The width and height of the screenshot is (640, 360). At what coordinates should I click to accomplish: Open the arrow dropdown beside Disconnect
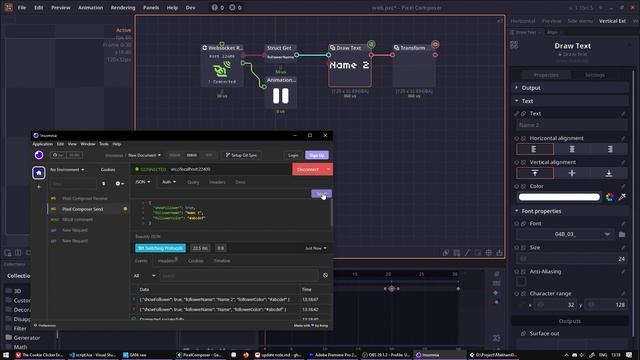[328, 169]
